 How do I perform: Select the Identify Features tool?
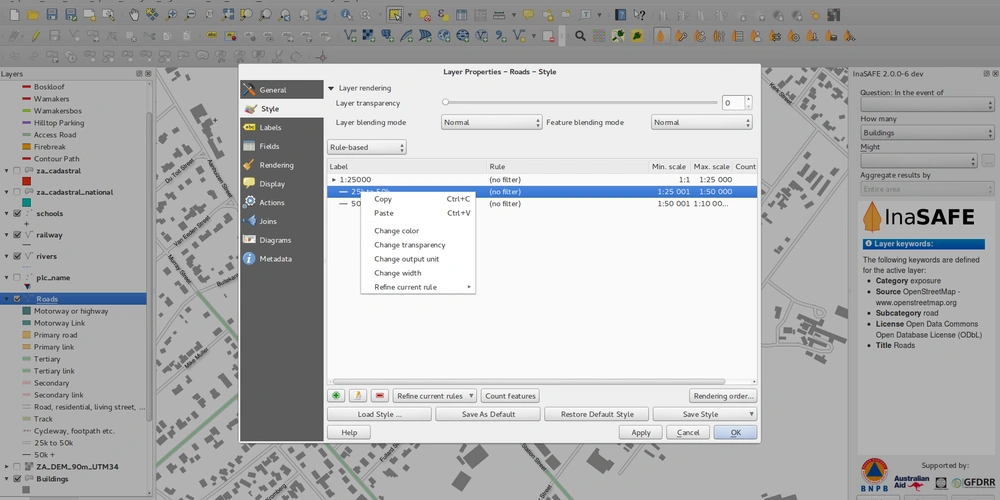[x=346, y=15]
